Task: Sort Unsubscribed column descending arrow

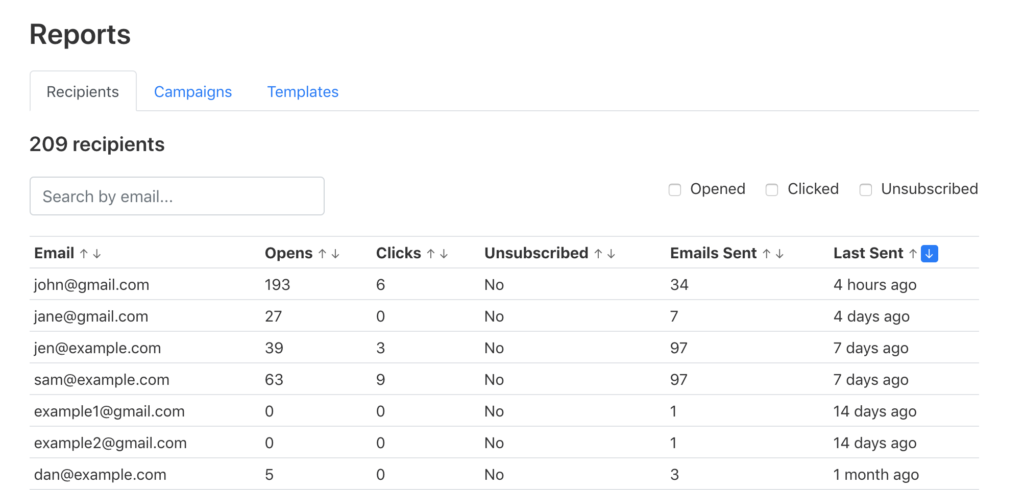Action: [611, 253]
